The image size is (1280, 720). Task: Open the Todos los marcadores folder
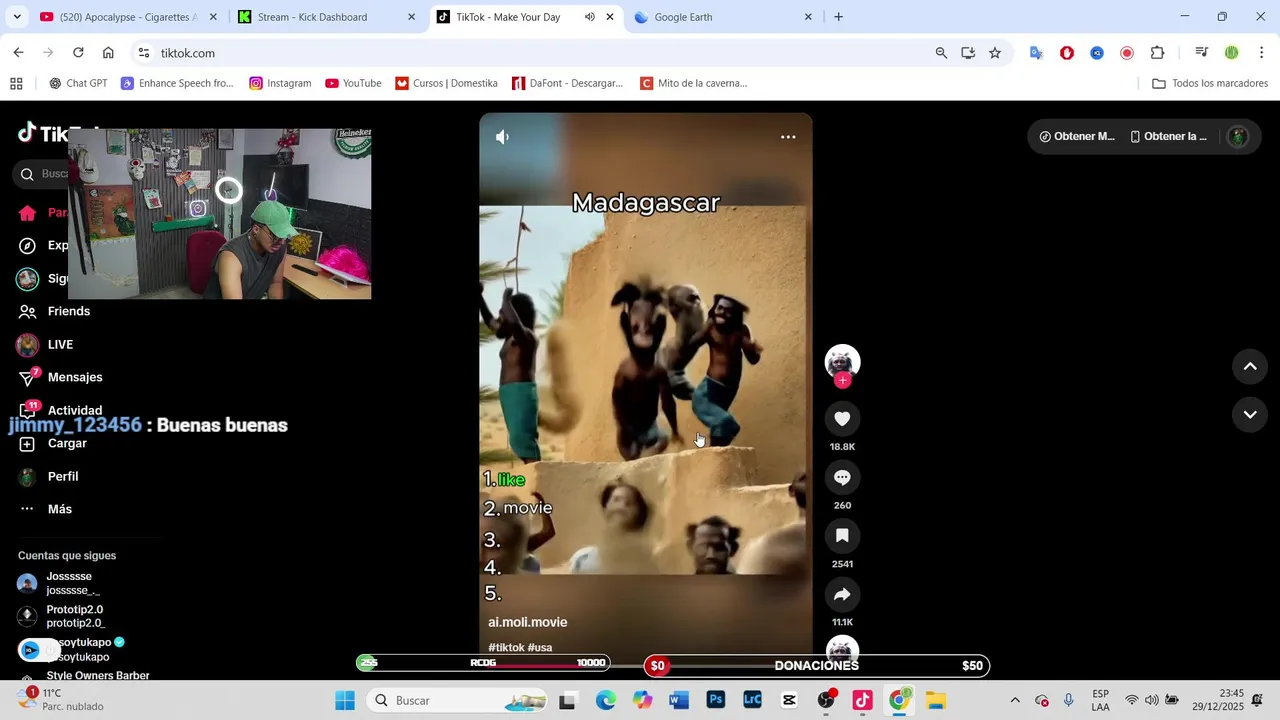coord(1210,84)
